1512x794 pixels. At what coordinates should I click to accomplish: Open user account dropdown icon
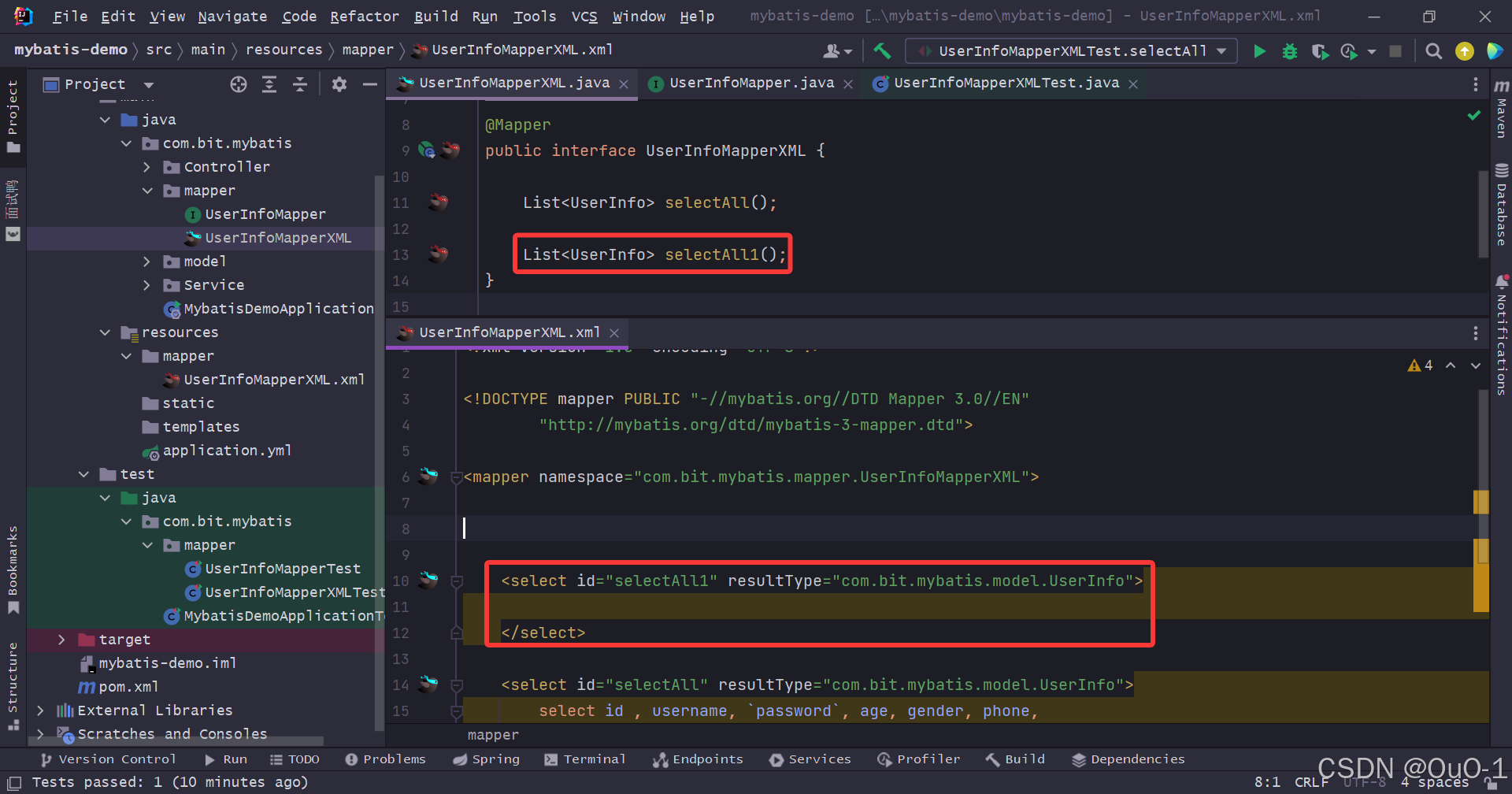(837, 51)
